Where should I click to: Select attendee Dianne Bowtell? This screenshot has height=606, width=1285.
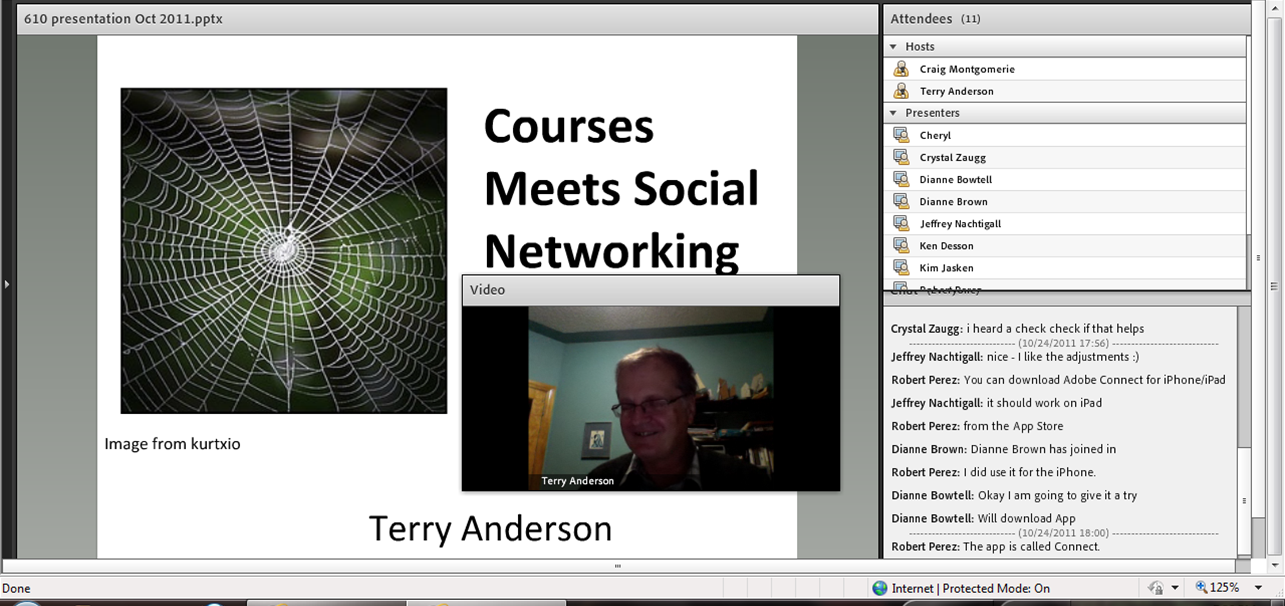click(1066, 179)
